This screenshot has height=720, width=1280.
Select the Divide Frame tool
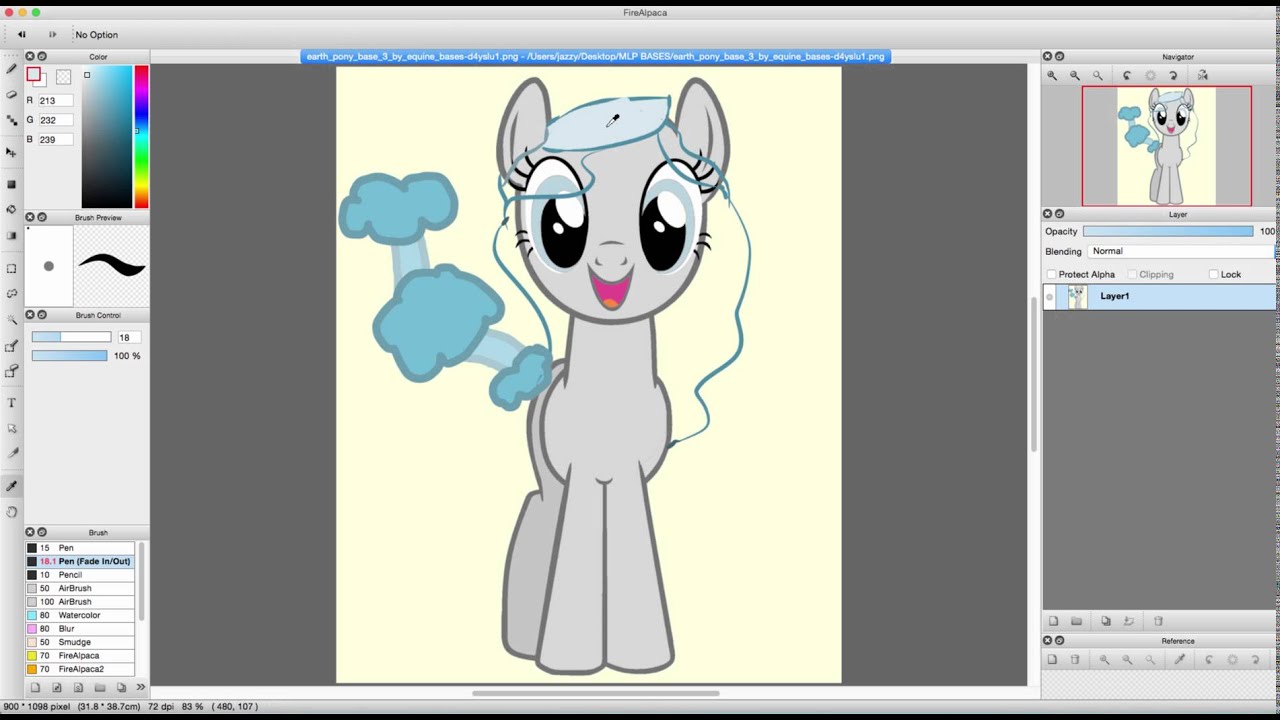click(x=11, y=453)
